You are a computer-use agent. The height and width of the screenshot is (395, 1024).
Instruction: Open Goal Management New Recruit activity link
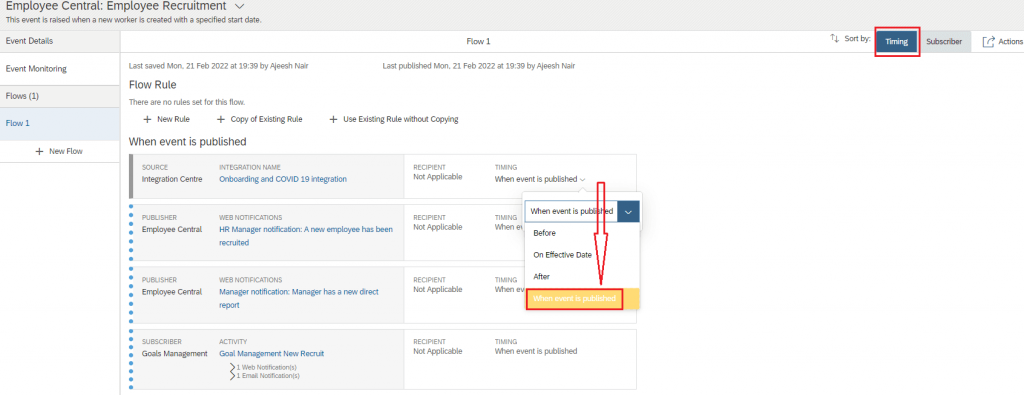click(x=272, y=353)
